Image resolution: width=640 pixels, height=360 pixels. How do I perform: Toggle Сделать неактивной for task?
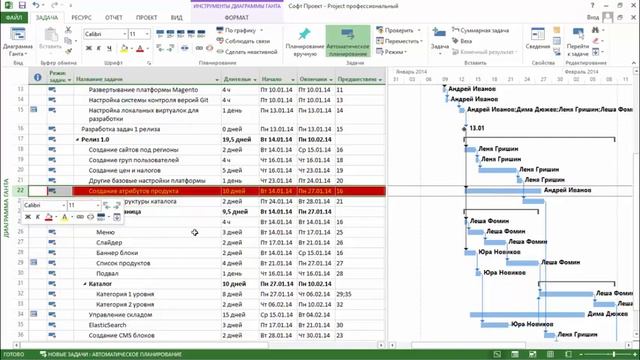pos(247,52)
